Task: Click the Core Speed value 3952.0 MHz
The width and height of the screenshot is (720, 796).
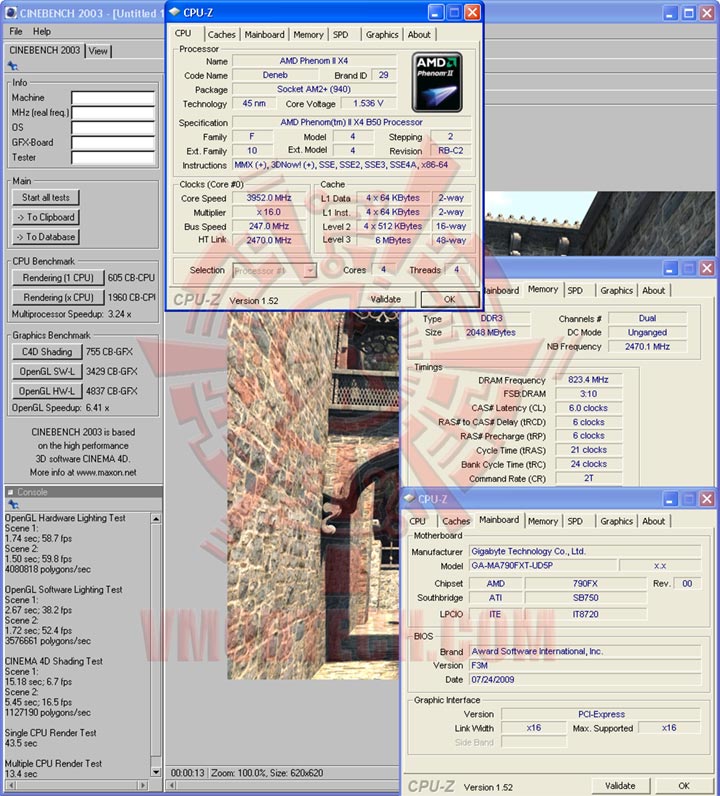Action: coord(269,198)
